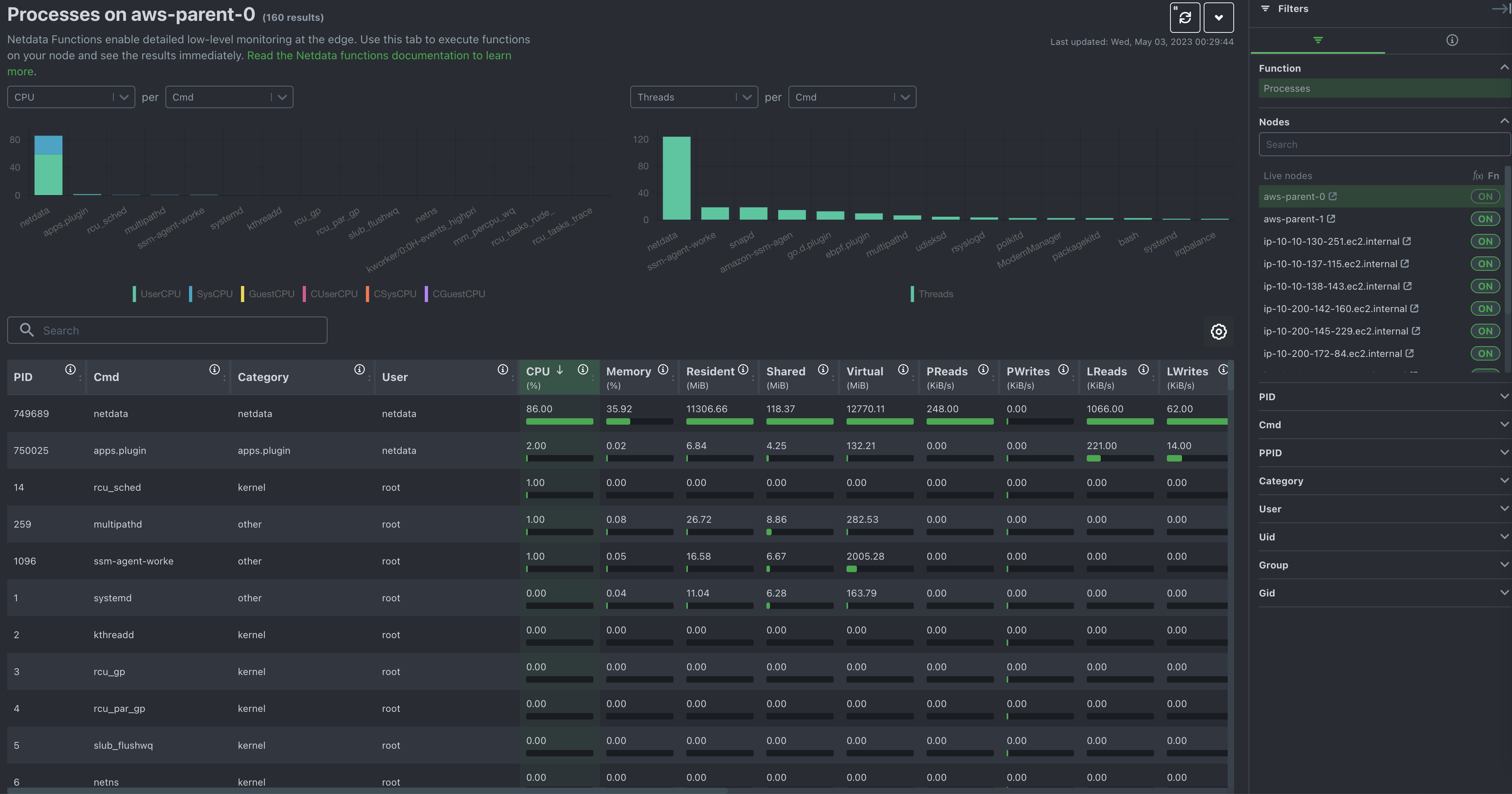
Task: Open the CPU chart metric dropdown
Action: (71, 97)
